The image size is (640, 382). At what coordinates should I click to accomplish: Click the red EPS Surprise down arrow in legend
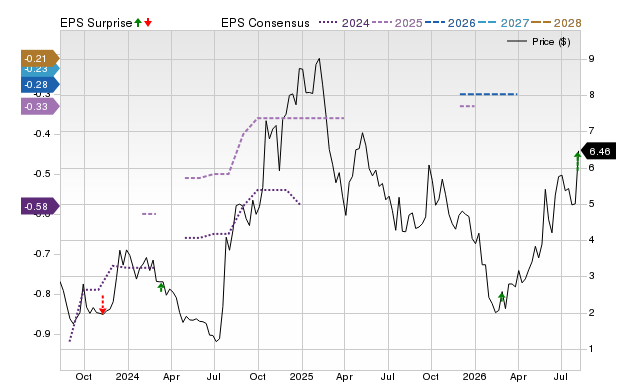click(148, 23)
